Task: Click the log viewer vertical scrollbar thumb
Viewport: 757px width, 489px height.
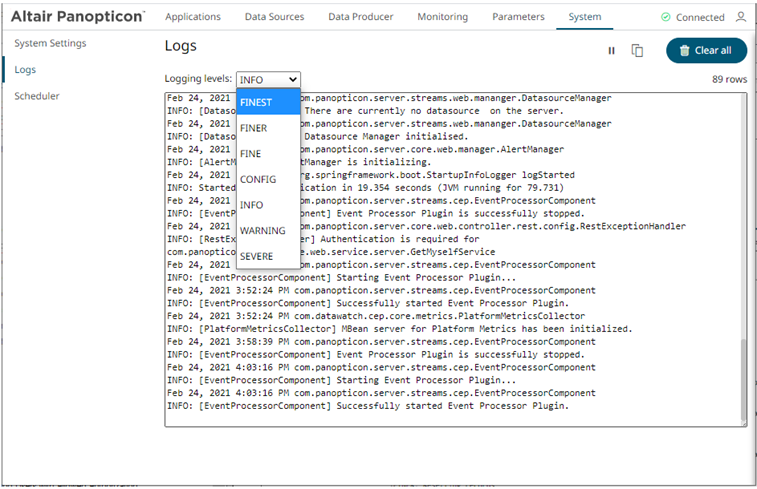Action: click(743, 380)
